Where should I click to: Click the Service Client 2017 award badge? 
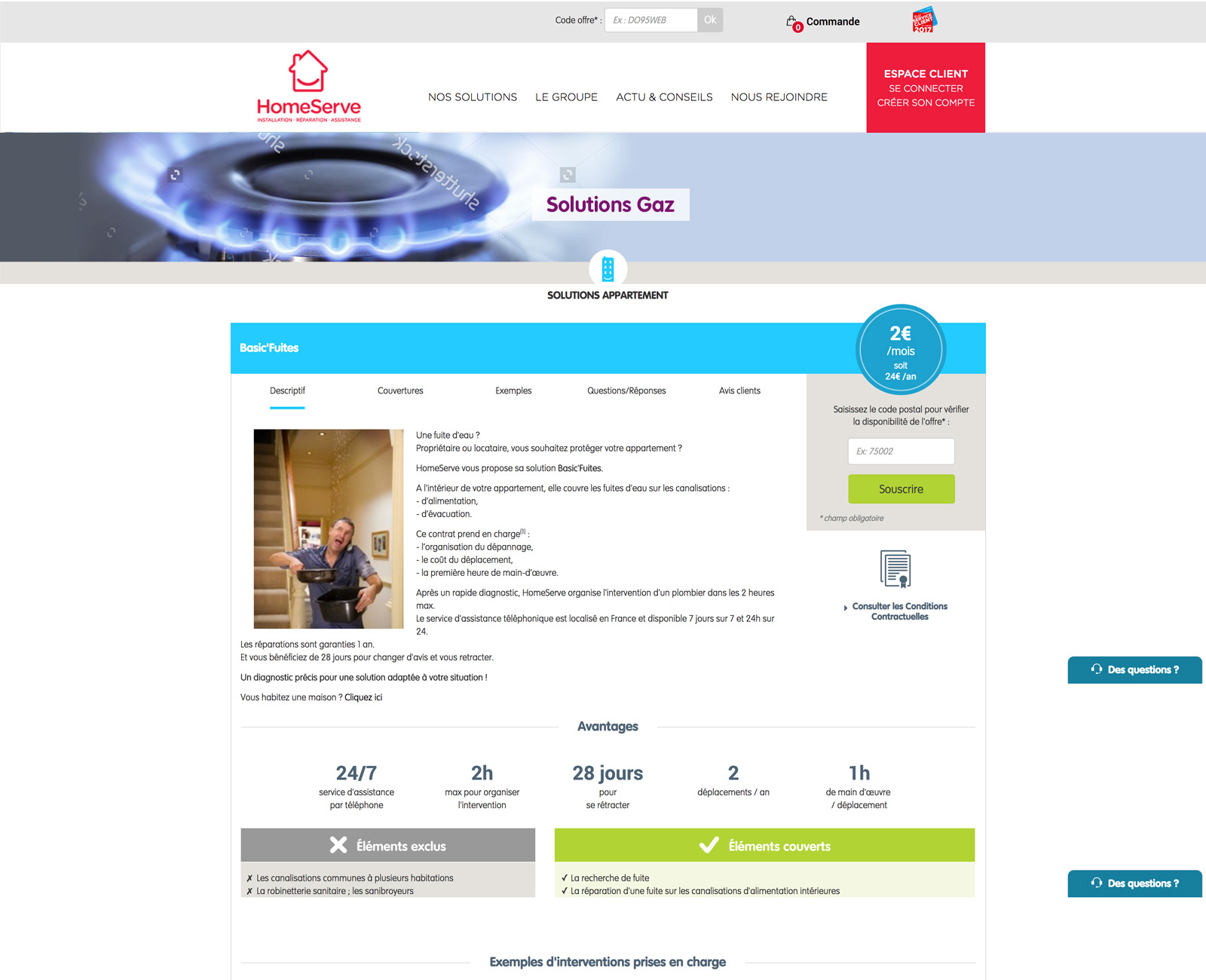coord(923,20)
